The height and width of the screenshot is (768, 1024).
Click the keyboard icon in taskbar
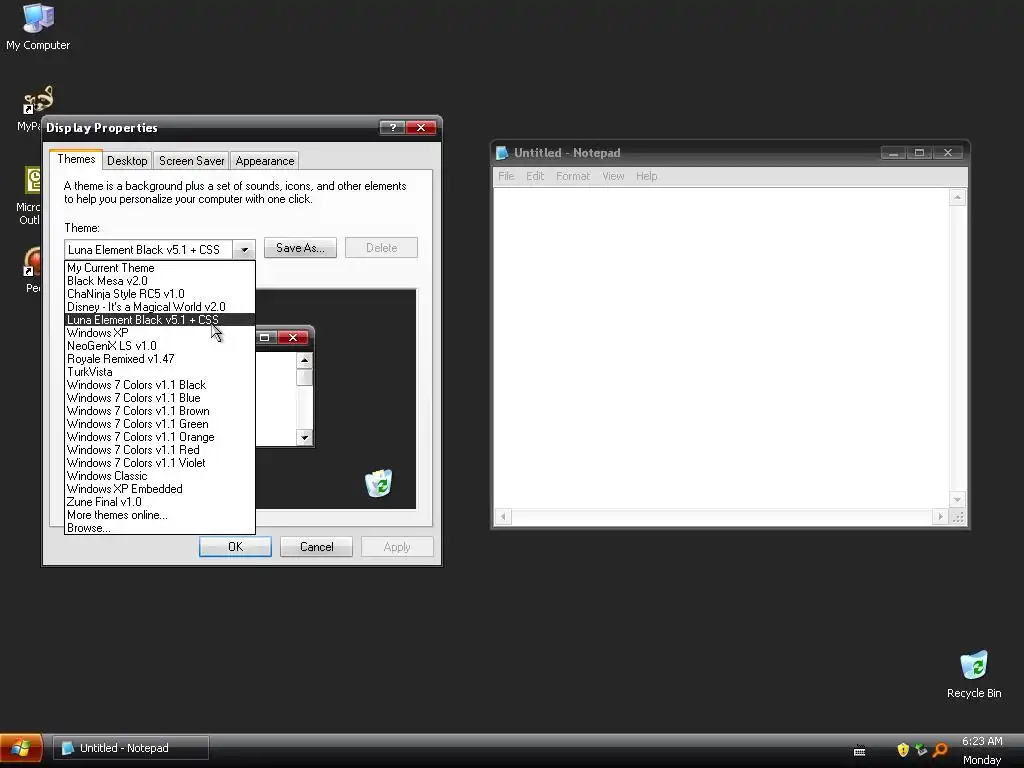click(859, 752)
